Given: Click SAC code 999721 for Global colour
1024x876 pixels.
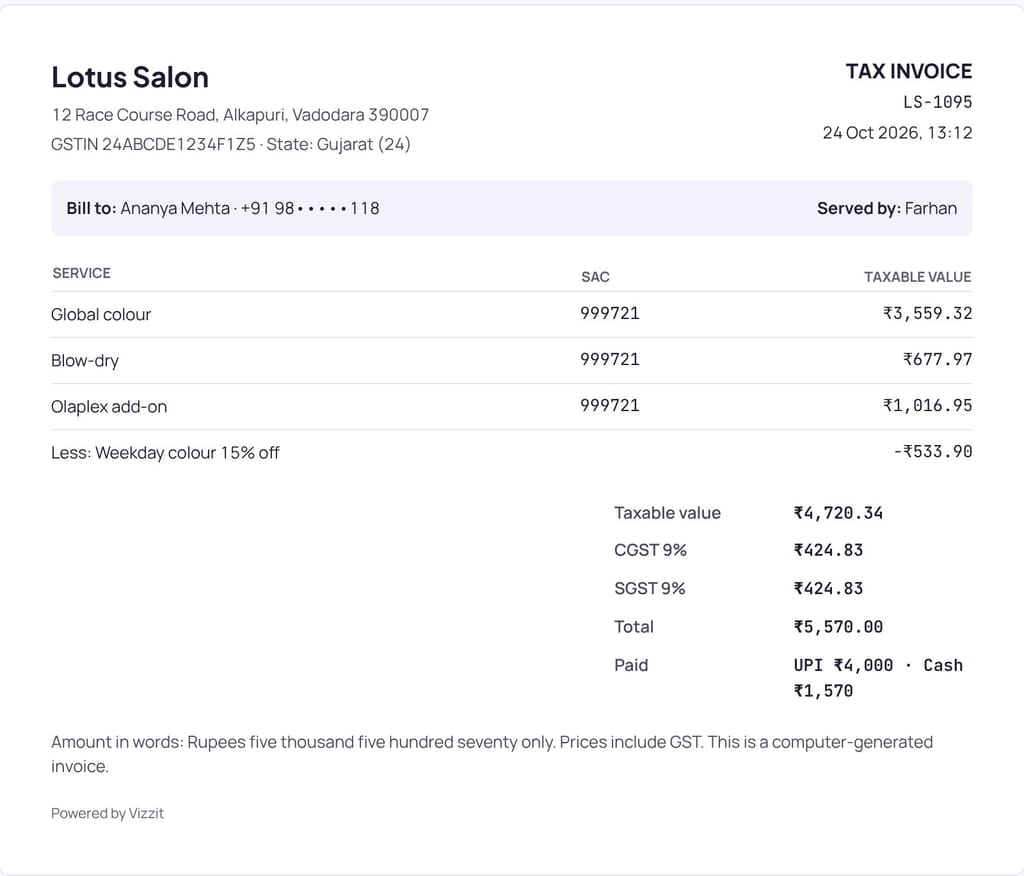Looking at the screenshot, I should click(609, 314).
